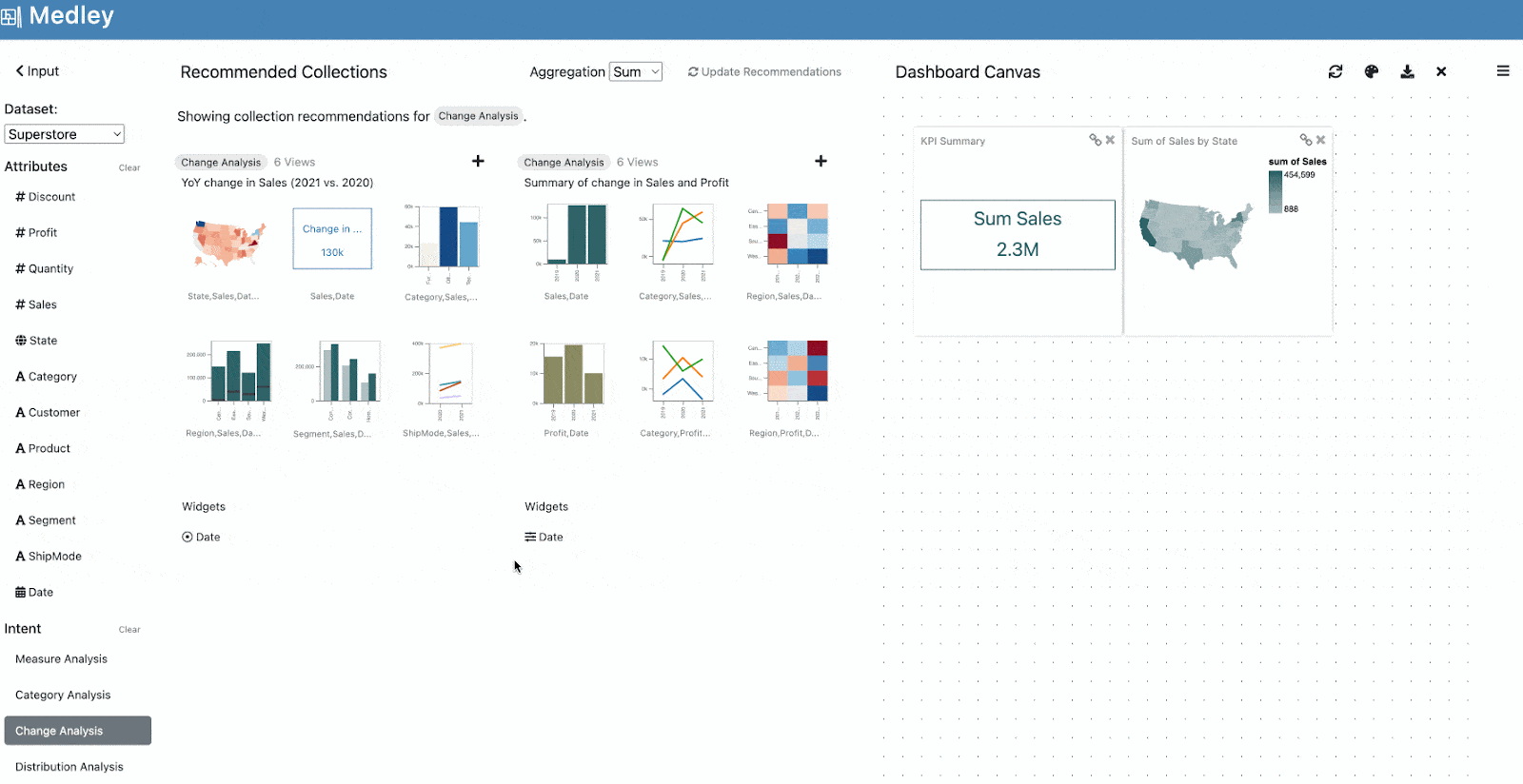Select the Date attribute in sidebar
This screenshot has width=1523, height=784.
(34, 593)
